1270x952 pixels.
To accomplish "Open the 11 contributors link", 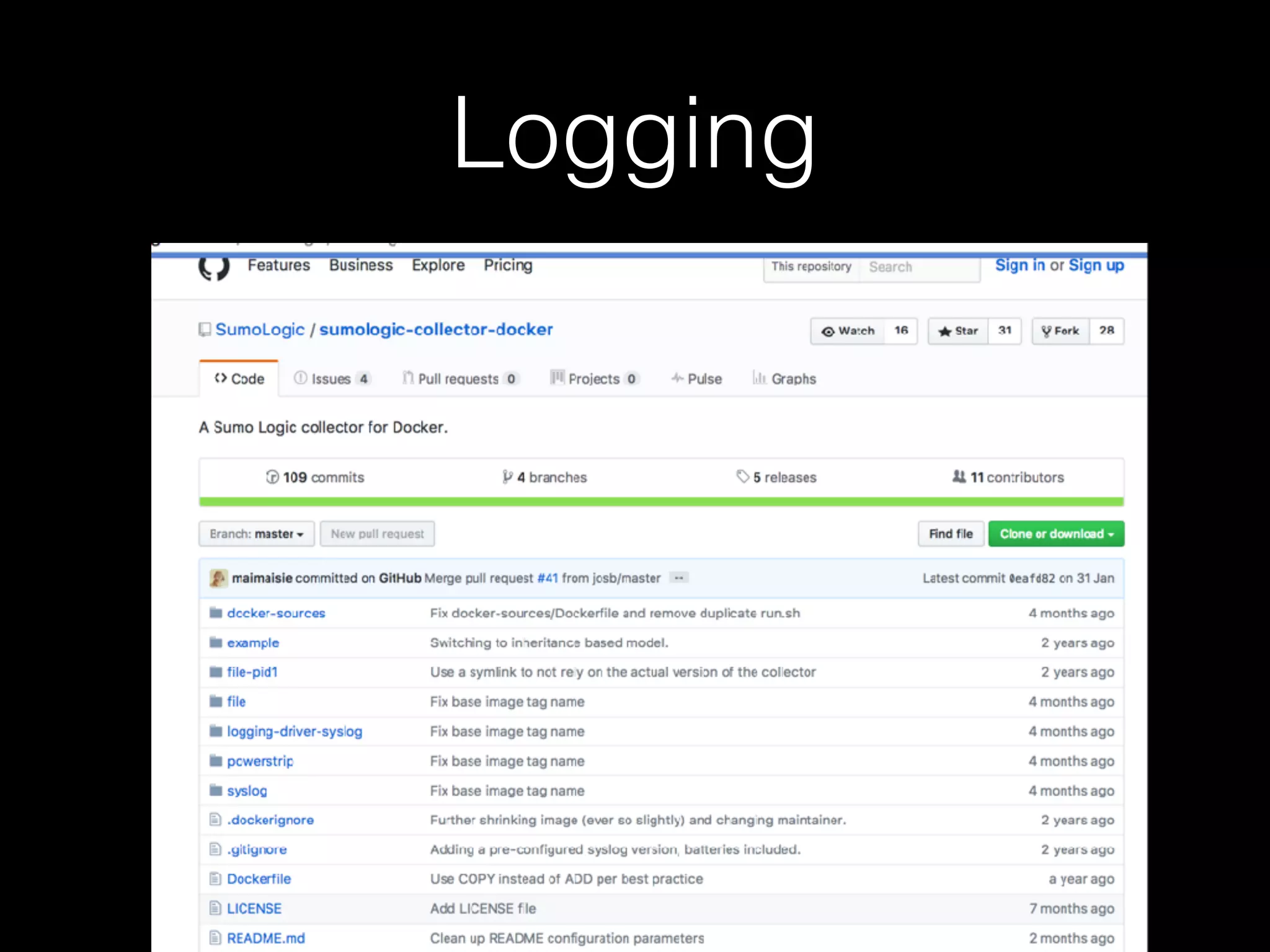I will 1008,477.
